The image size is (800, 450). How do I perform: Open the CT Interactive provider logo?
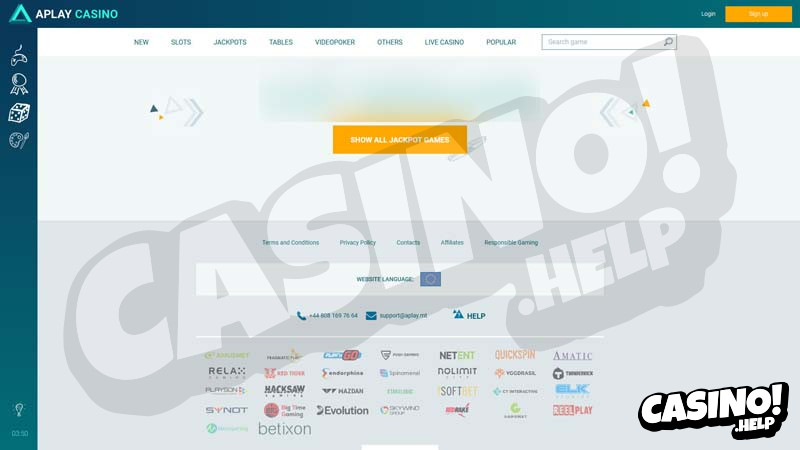point(515,391)
